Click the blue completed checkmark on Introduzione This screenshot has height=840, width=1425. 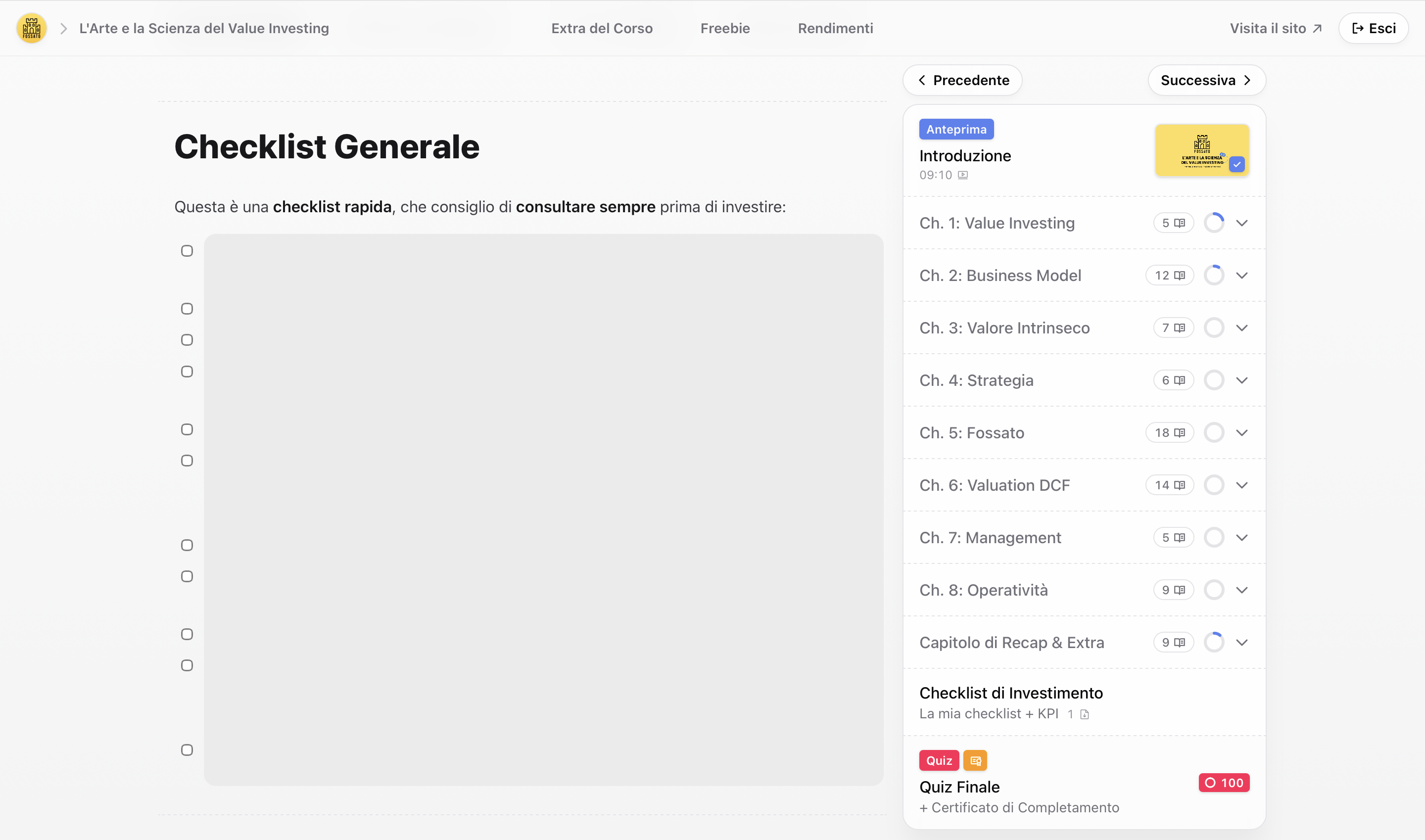click(1237, 164)
